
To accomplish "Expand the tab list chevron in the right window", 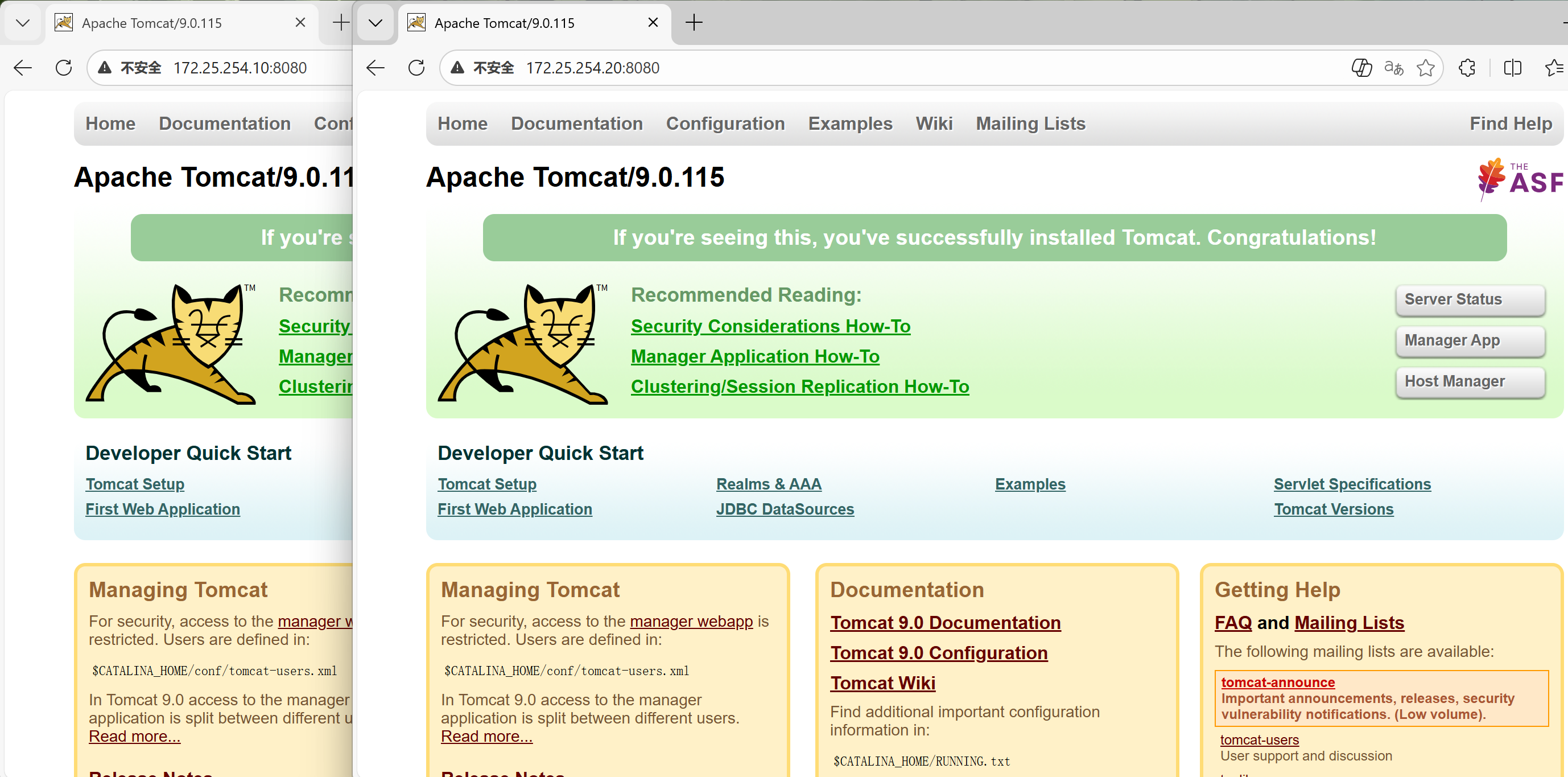I will pos(376,23).
